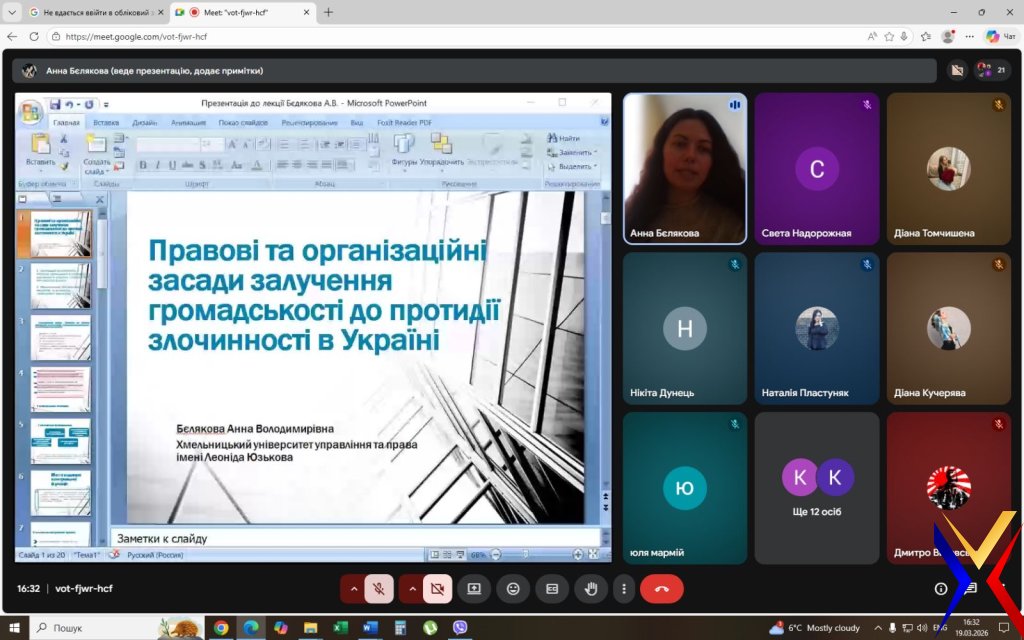Toggle closed captions in Meet
This screenshot has width=1024, height=640.
551,589
